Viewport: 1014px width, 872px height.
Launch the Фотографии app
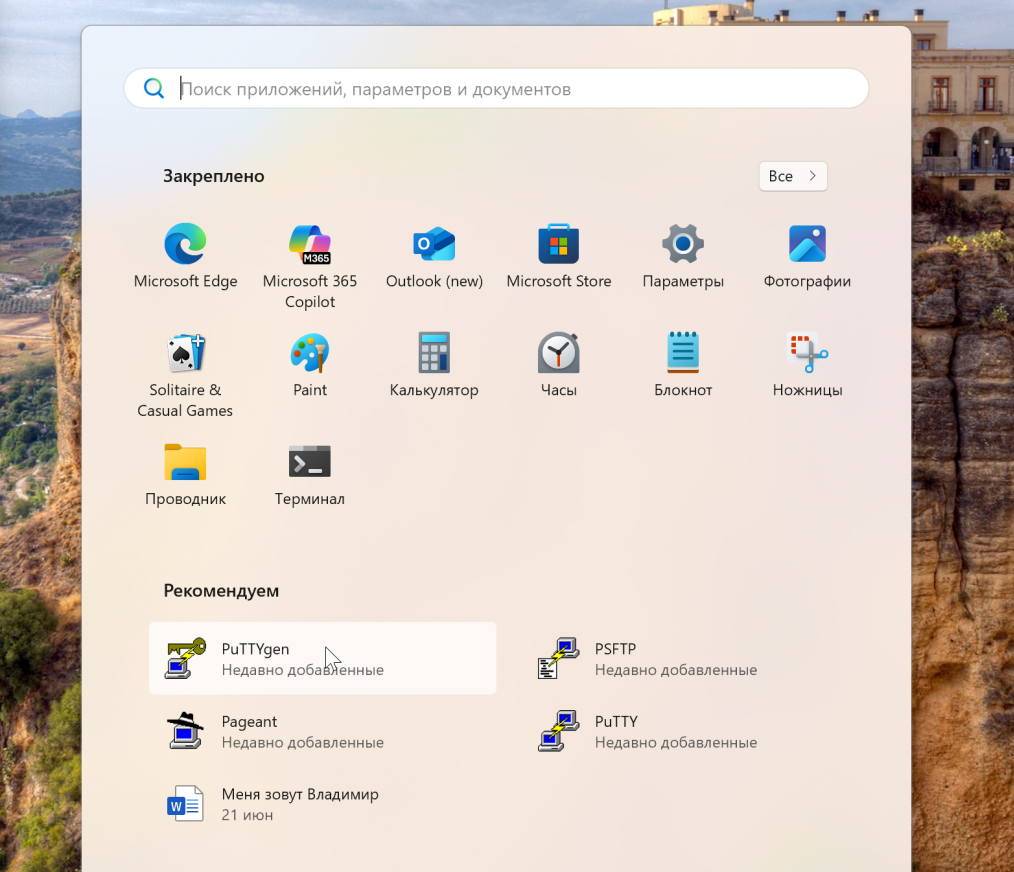coord(807,256)
